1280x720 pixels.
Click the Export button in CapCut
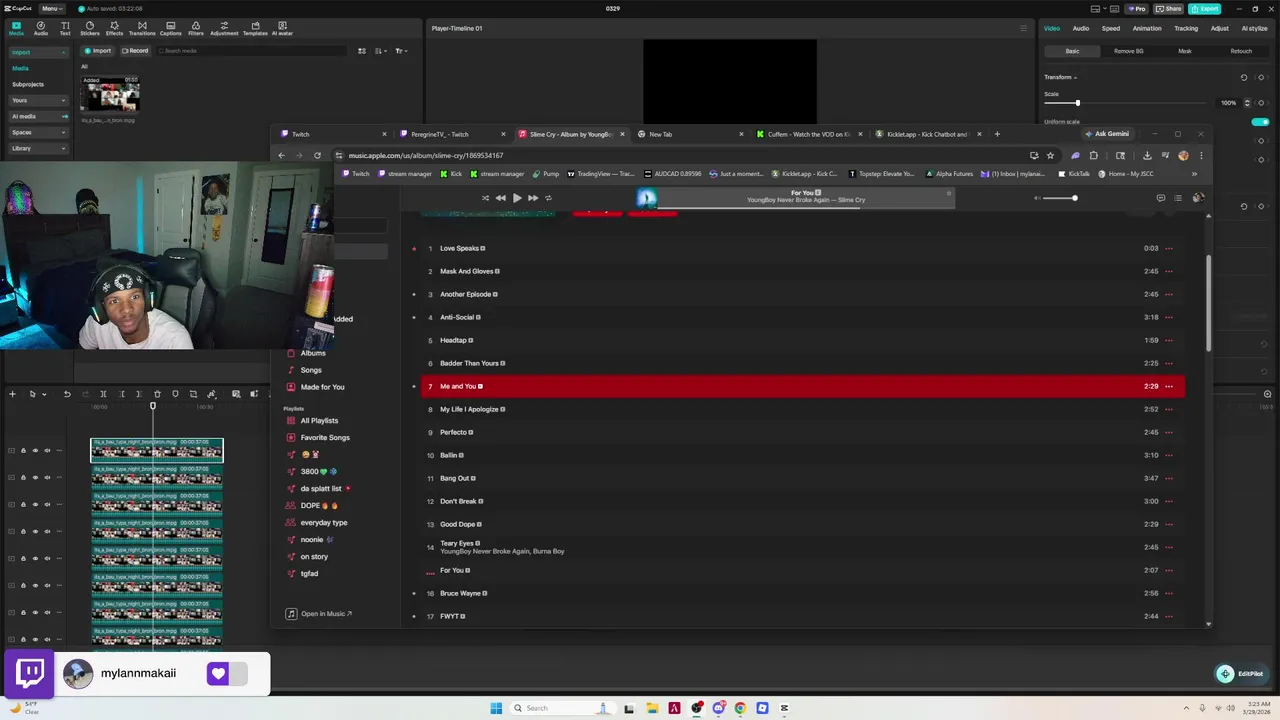click(1206, 8)
